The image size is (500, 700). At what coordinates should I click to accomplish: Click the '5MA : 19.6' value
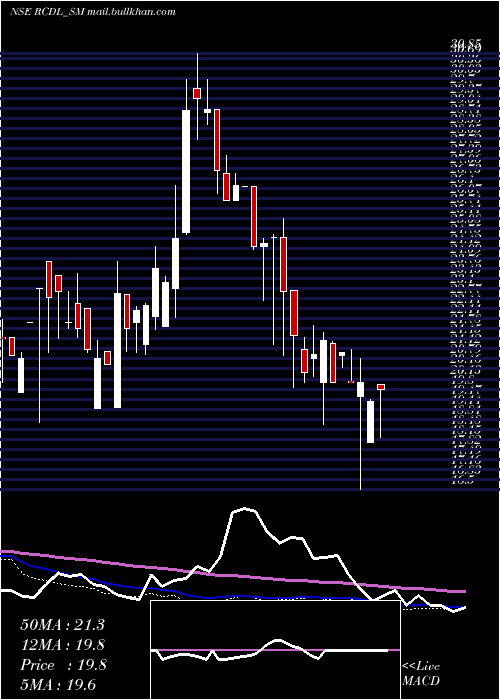point(58,685)
